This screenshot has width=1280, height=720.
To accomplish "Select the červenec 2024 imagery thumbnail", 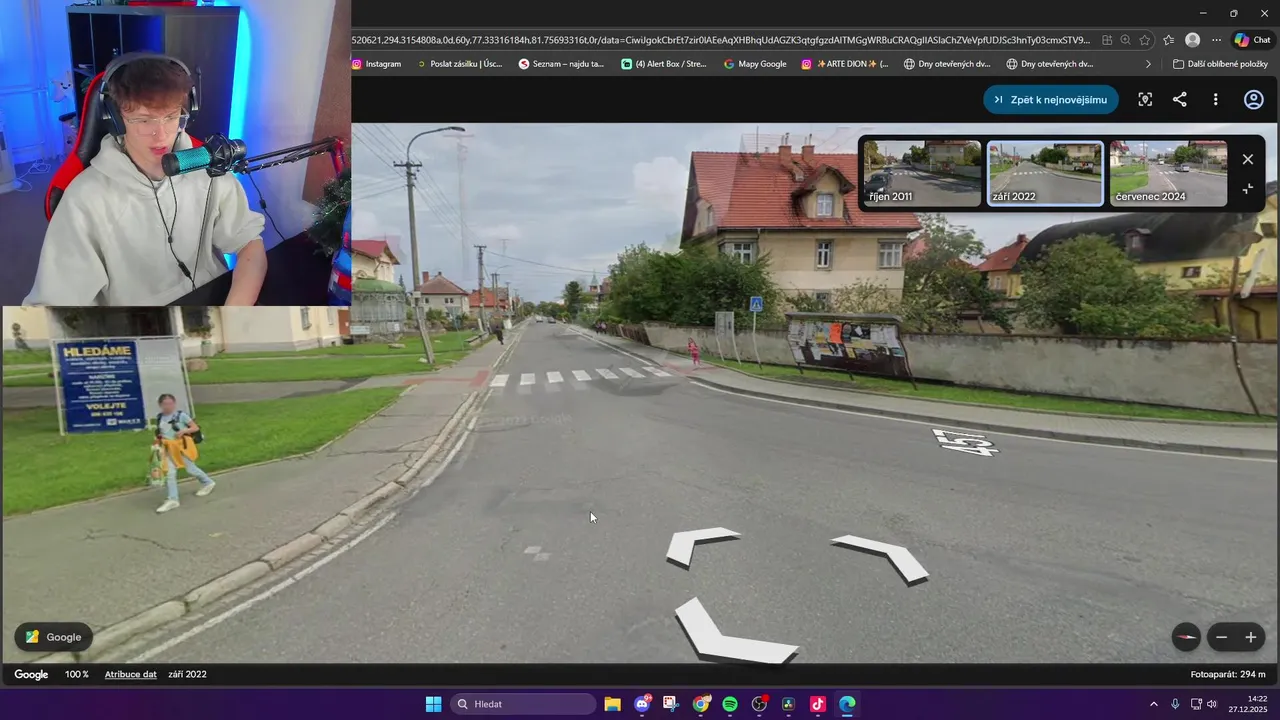I will [x=1168, y=173].
